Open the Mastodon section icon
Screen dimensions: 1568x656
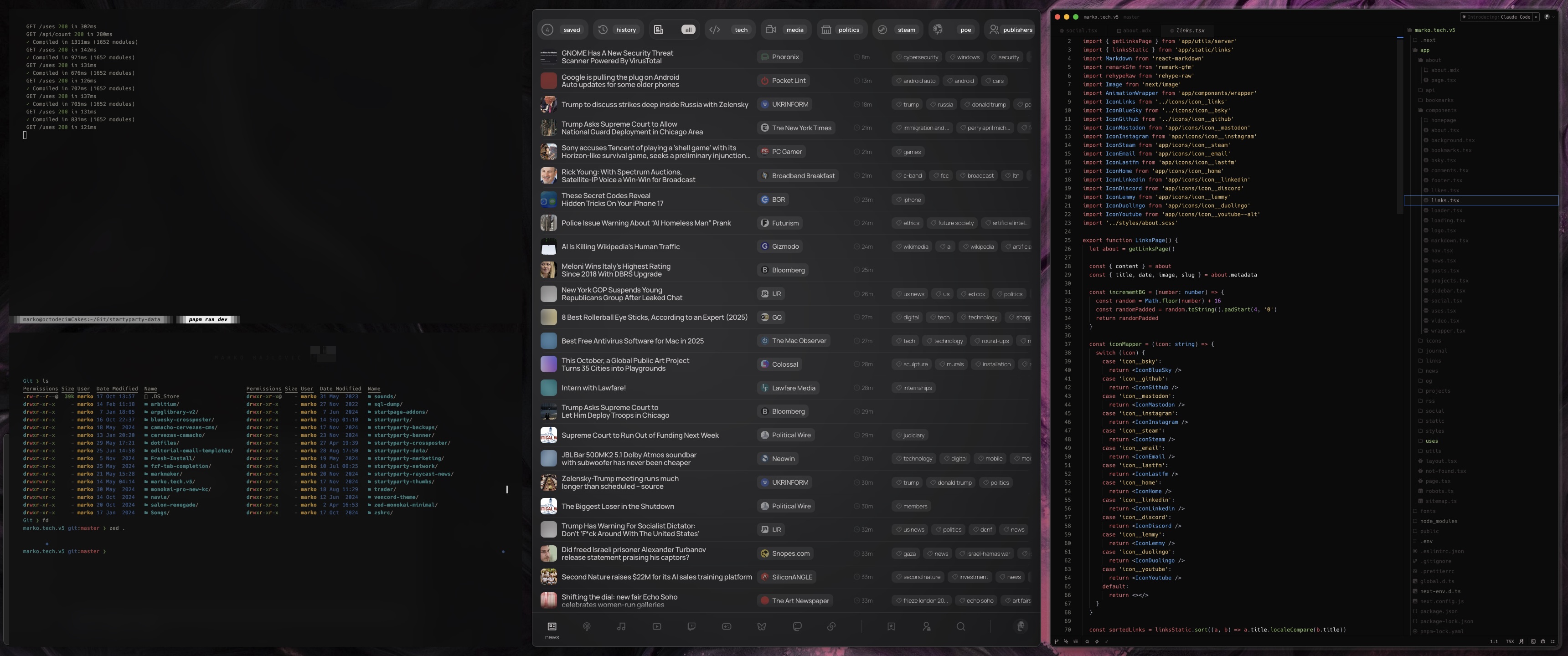tap(797, 626)
